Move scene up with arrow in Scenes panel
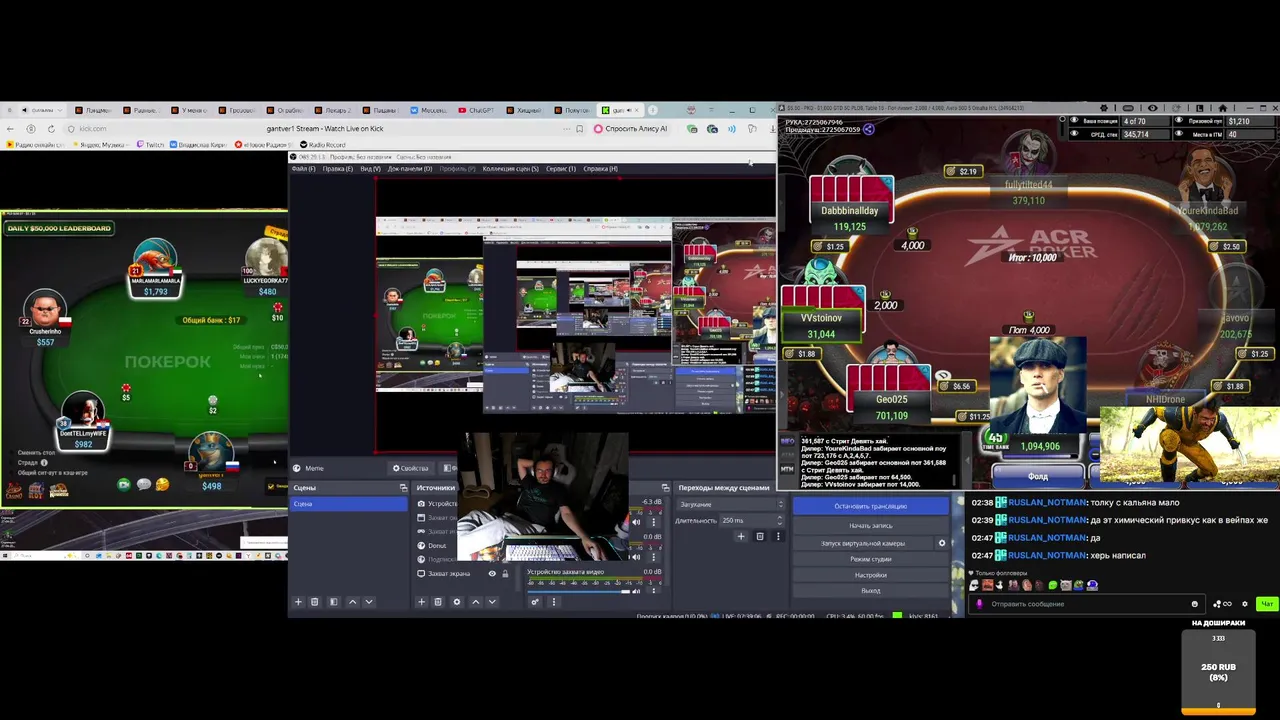 tap(352, 602)
